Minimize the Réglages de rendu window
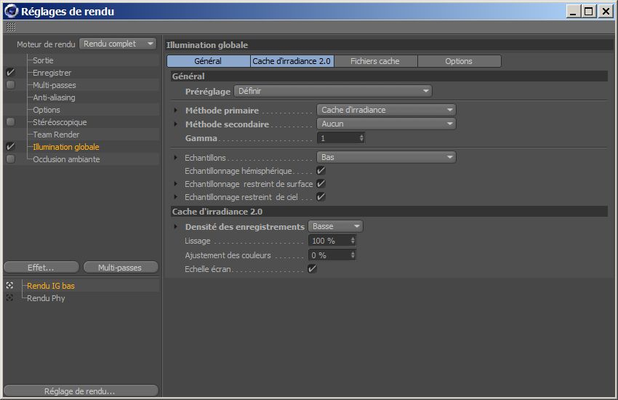The height and width of the screenshot is (400, 618). point(573,11)
